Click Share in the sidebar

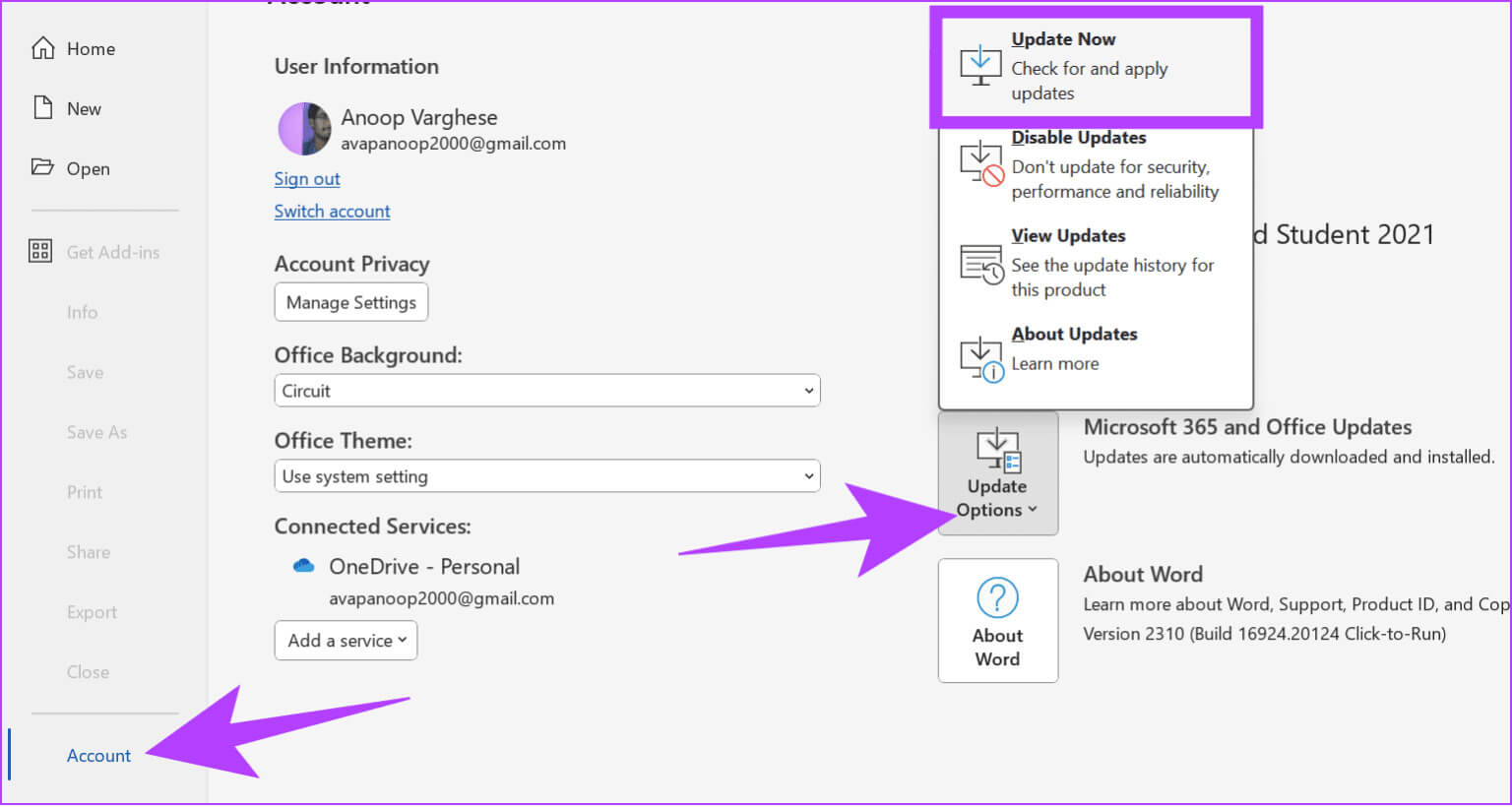point(88,553)
